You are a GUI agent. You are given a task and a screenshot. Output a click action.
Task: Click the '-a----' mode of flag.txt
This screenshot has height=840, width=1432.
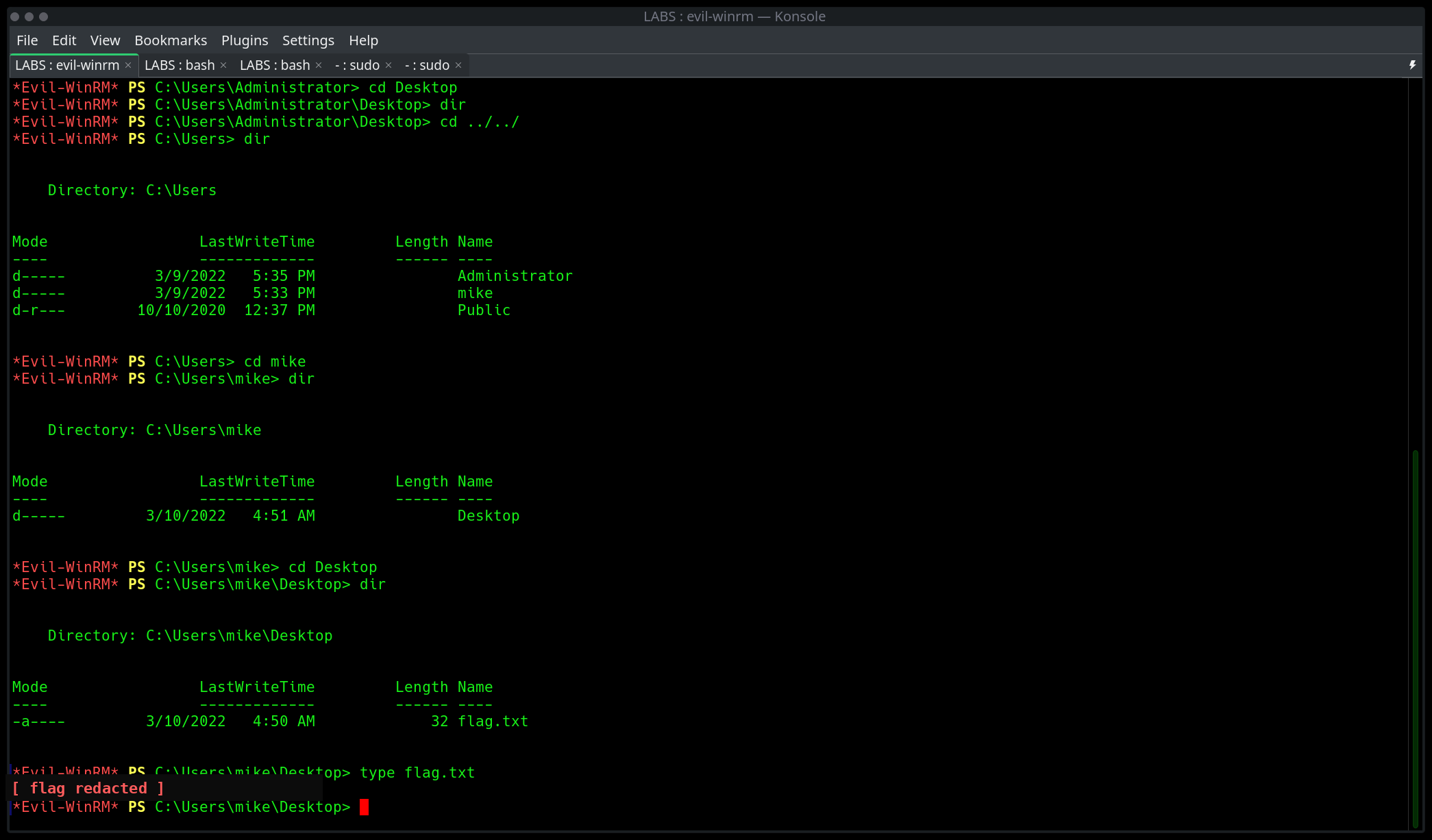(39, 721)
